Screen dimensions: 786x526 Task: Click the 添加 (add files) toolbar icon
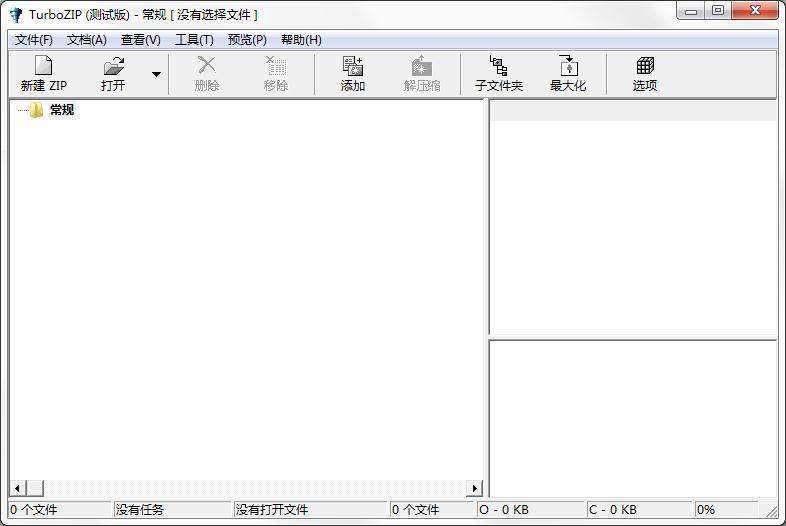click(x=353, y=66)
